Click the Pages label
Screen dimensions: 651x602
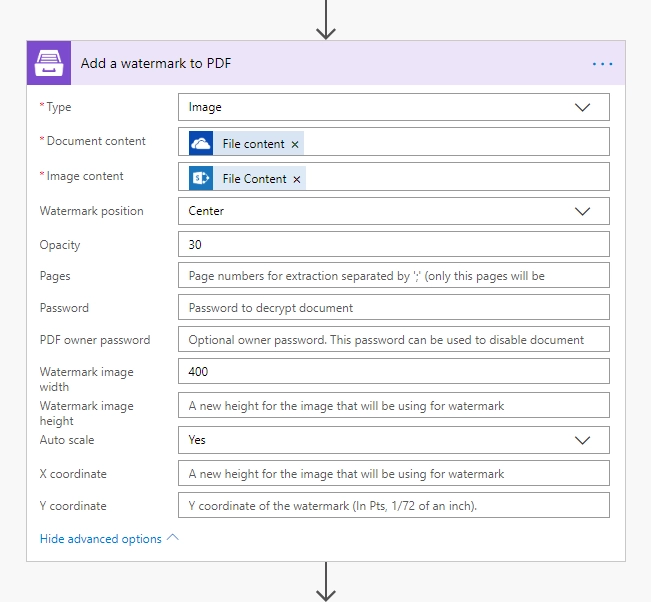pyautogui.click(x=55, y=276)
